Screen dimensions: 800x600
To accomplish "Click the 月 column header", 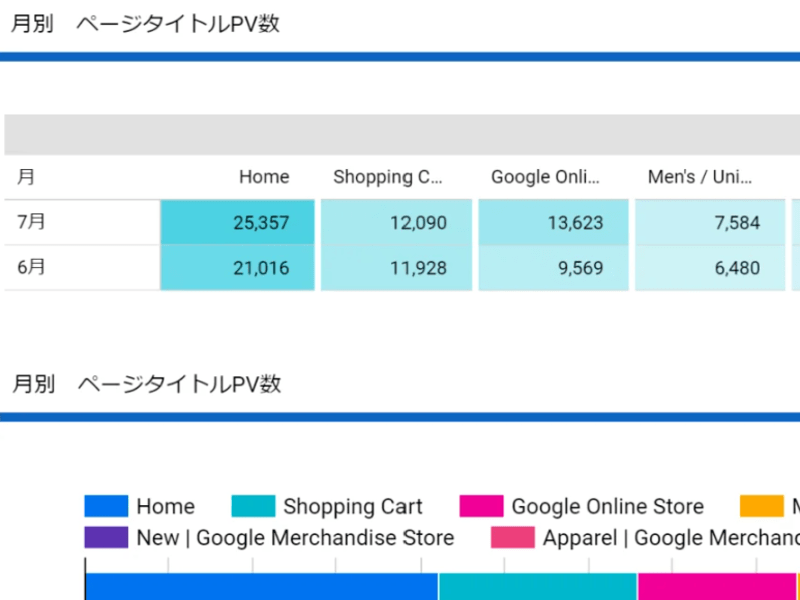I will click(26, 177).
